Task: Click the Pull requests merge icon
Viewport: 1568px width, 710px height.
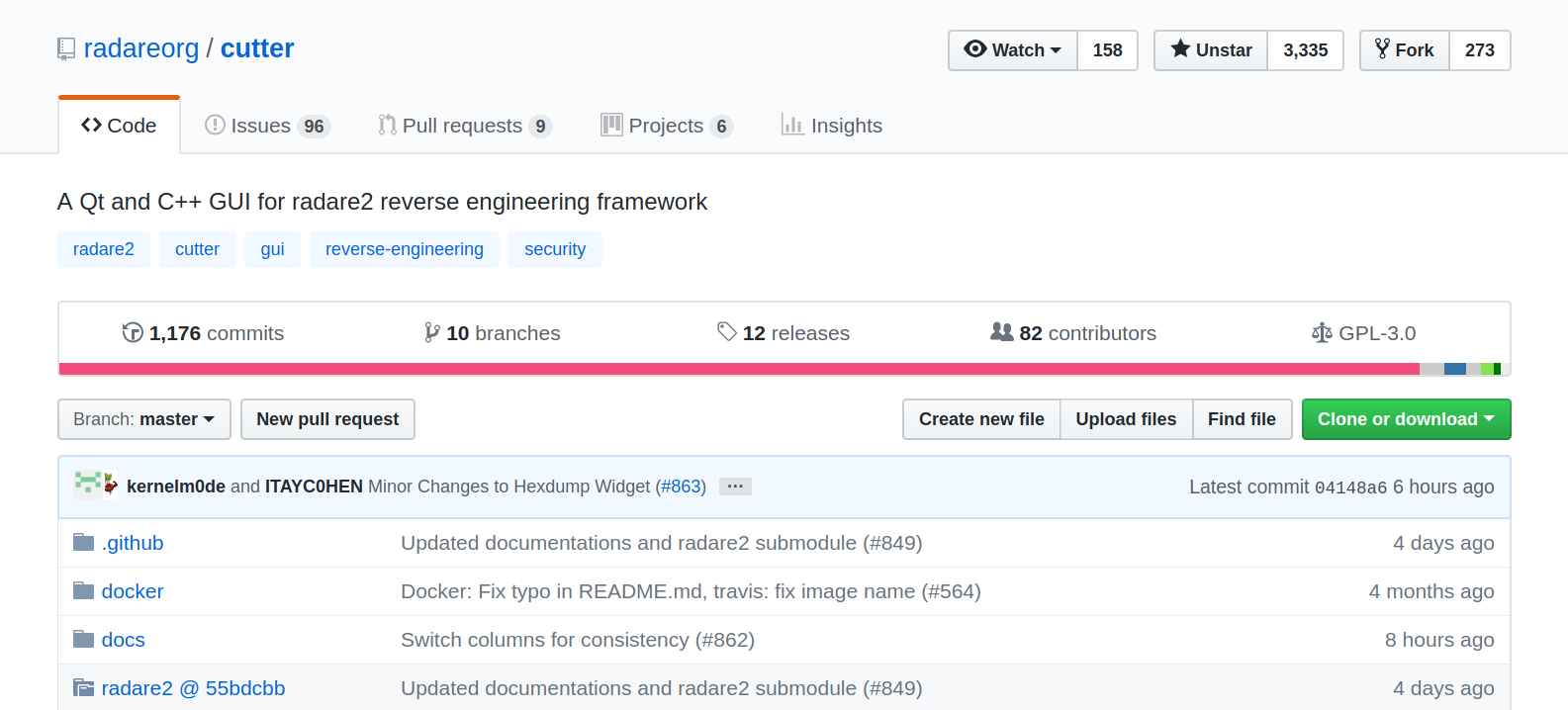Action: pyautogui.click(x=387, y=125)
